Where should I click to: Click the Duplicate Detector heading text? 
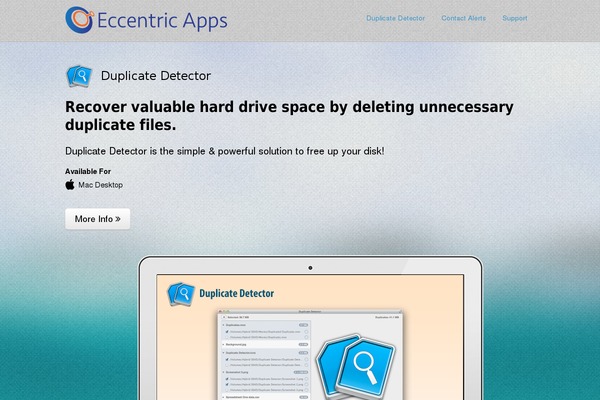tap(156, 76)
